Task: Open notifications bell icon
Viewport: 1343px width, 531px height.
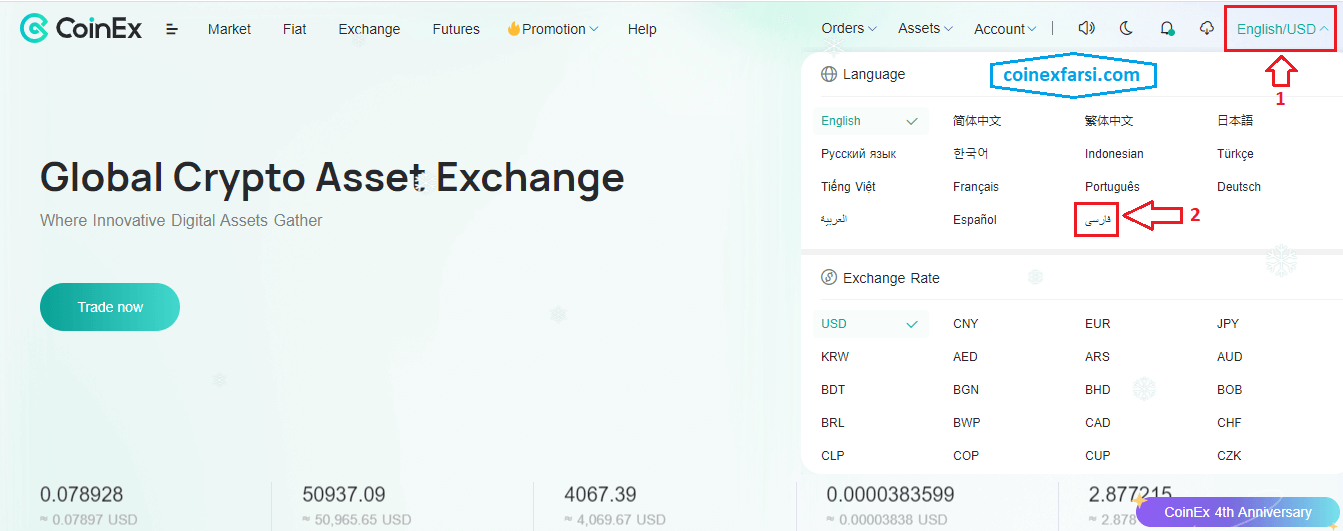Action: pos(1167,29)
